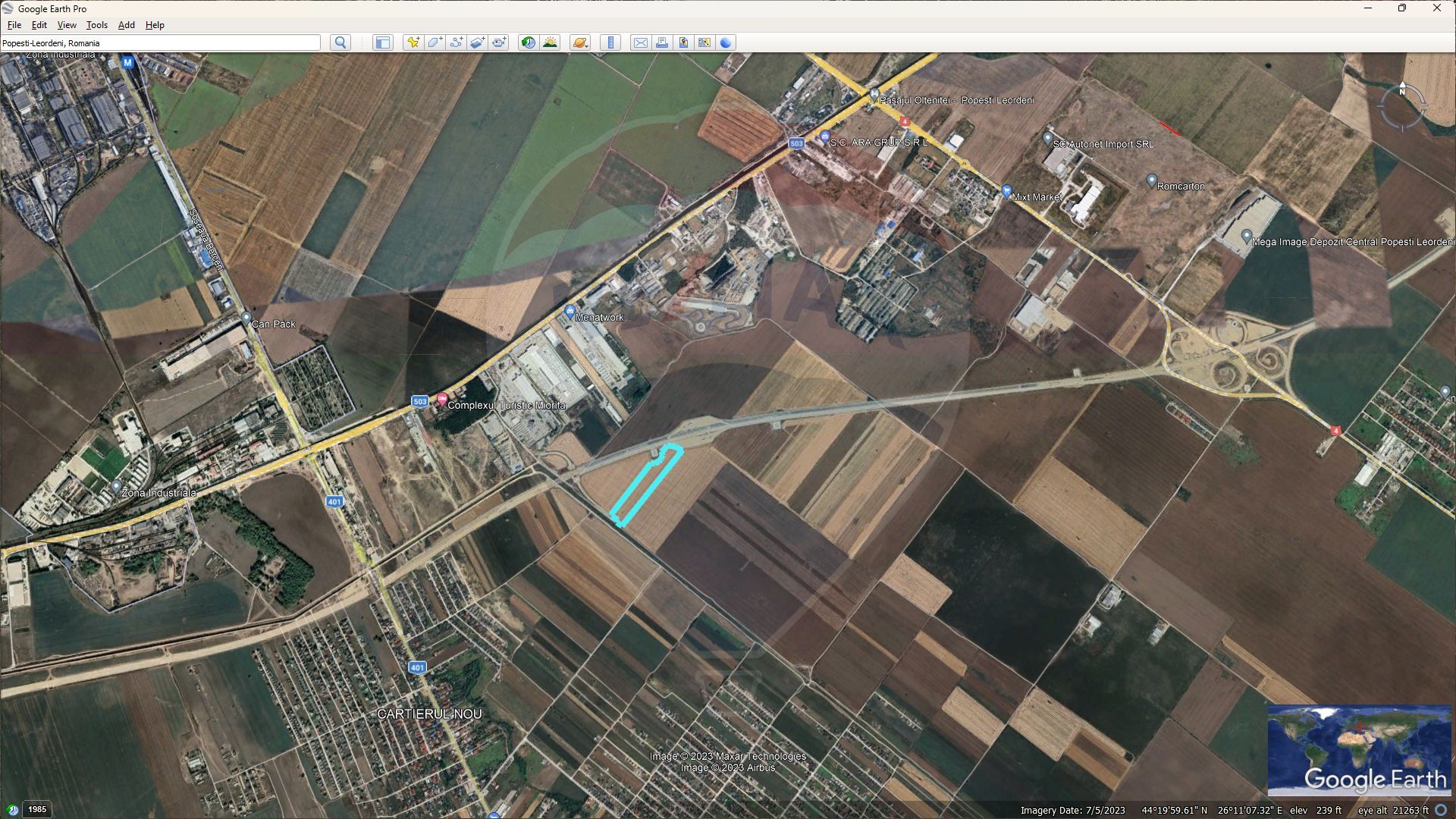The image size is (1456, 819).
Task: Add a path tool
Action: (x=456, y=42)
